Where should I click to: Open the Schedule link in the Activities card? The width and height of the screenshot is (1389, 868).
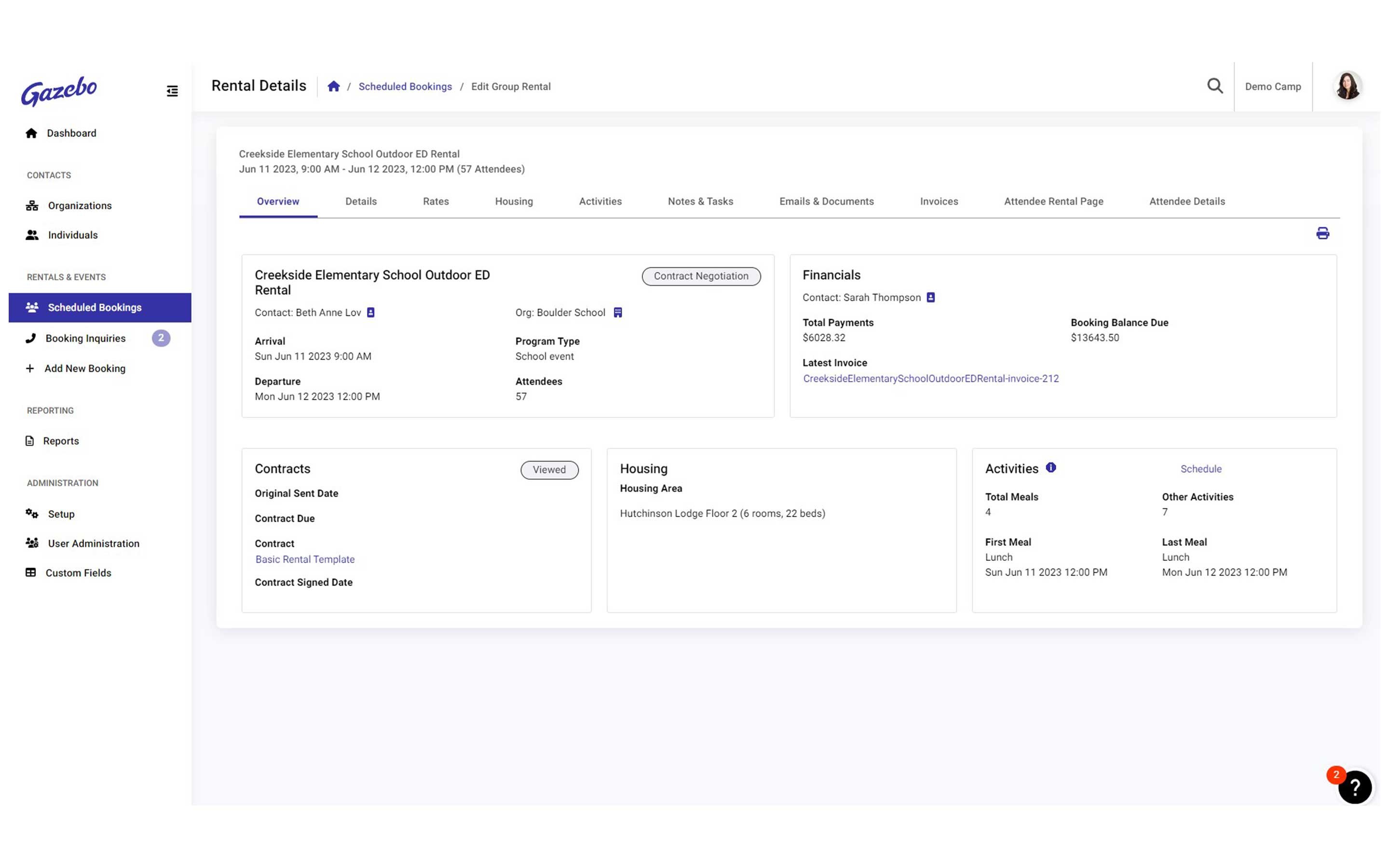click(x=1201, y=469)
